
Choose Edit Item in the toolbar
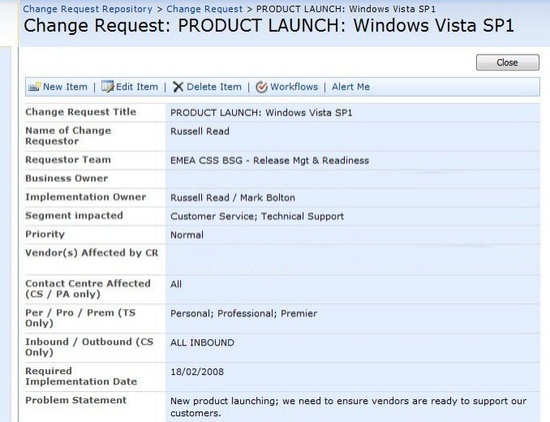(x=137, y=87)
